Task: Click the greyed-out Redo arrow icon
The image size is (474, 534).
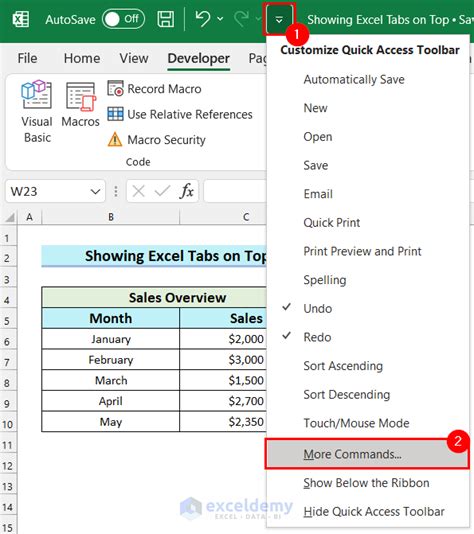Action: (x=241, y=19)
